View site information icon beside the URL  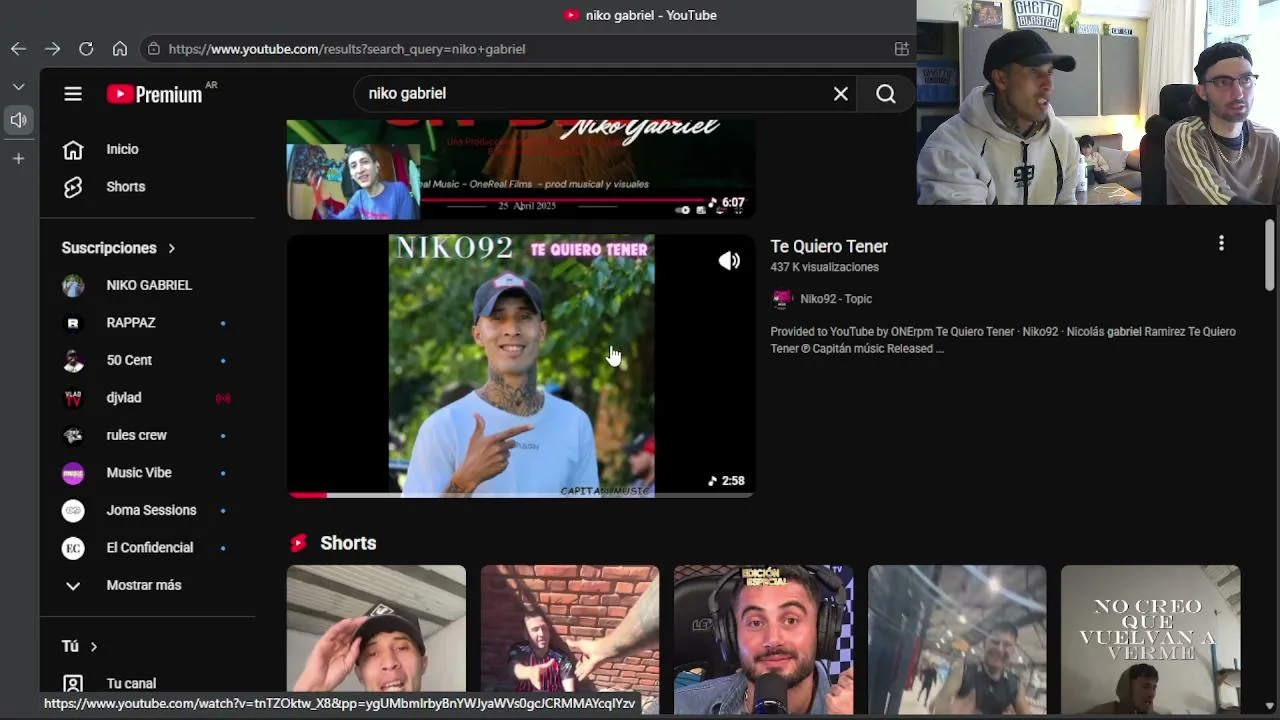(x=153, y=48)
